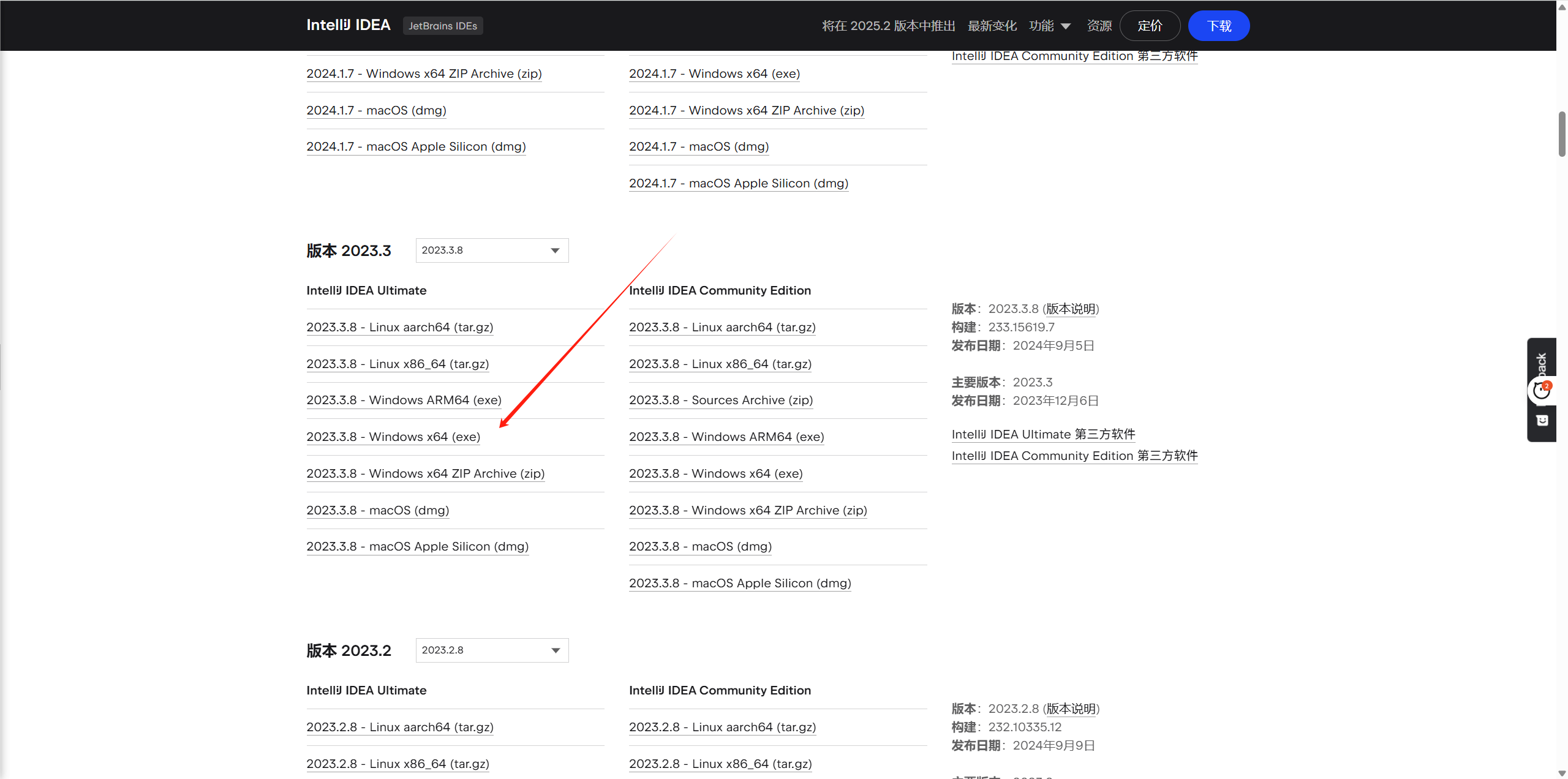The width and height of the screenshot is (1568, 779).
Task: Click the JetBrains IDEs tag
Action: [442, 26]
